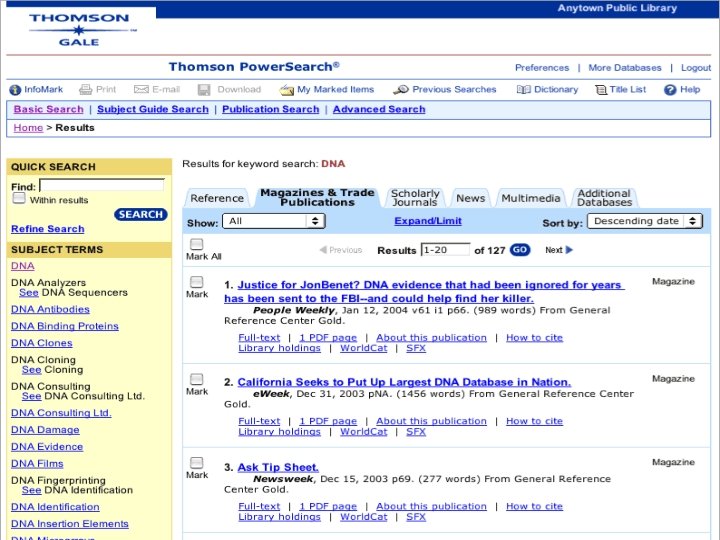Open 1 PDF page for eWeek article
The height and width of the screenshot is (540, 720).
328,421
